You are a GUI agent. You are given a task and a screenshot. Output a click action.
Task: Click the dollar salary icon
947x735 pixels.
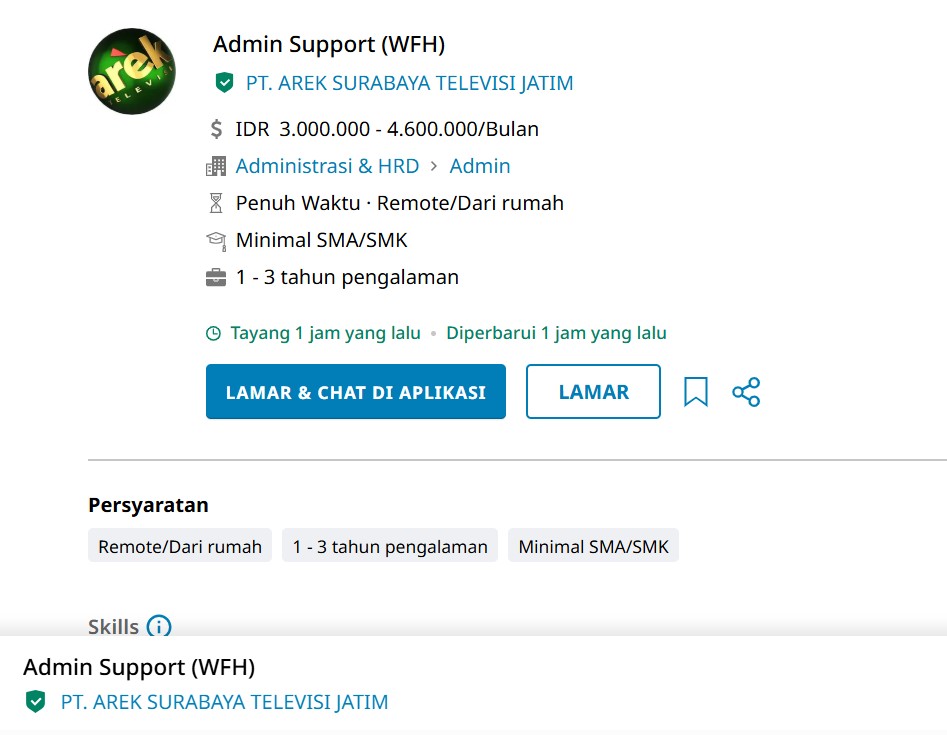point(216,129)
